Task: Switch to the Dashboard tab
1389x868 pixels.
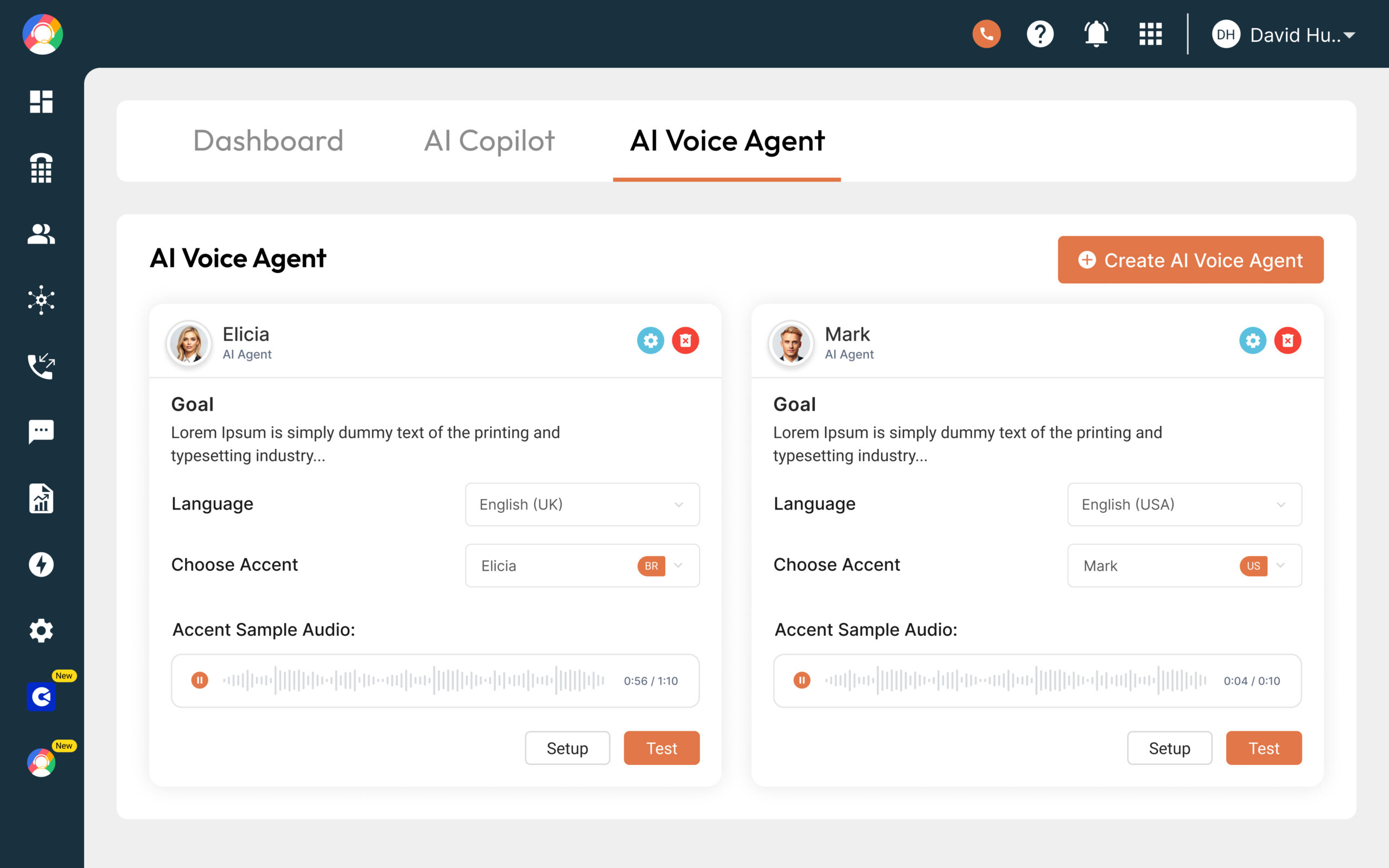Action: (x=268, y=141)
